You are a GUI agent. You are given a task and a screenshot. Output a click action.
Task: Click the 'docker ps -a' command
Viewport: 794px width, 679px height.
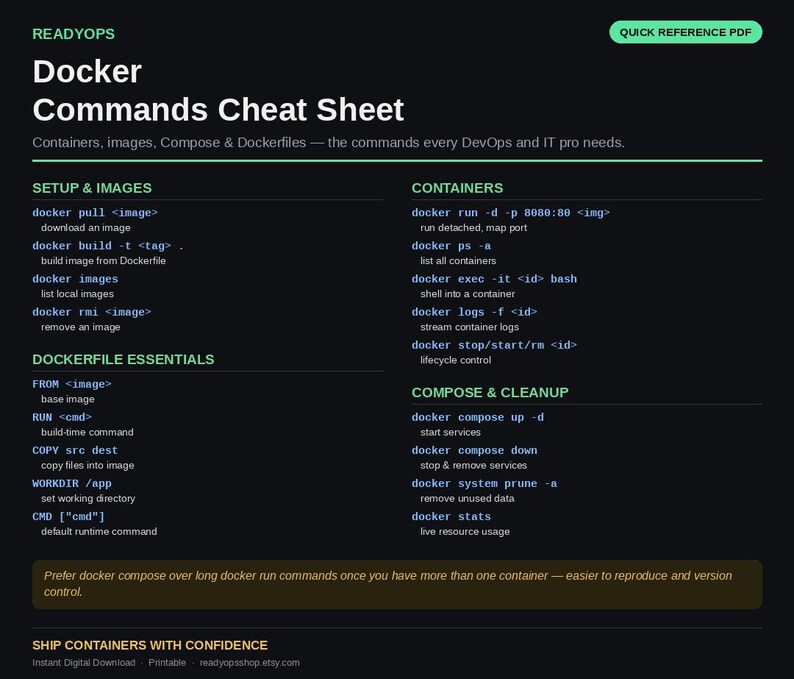[451, 246]
